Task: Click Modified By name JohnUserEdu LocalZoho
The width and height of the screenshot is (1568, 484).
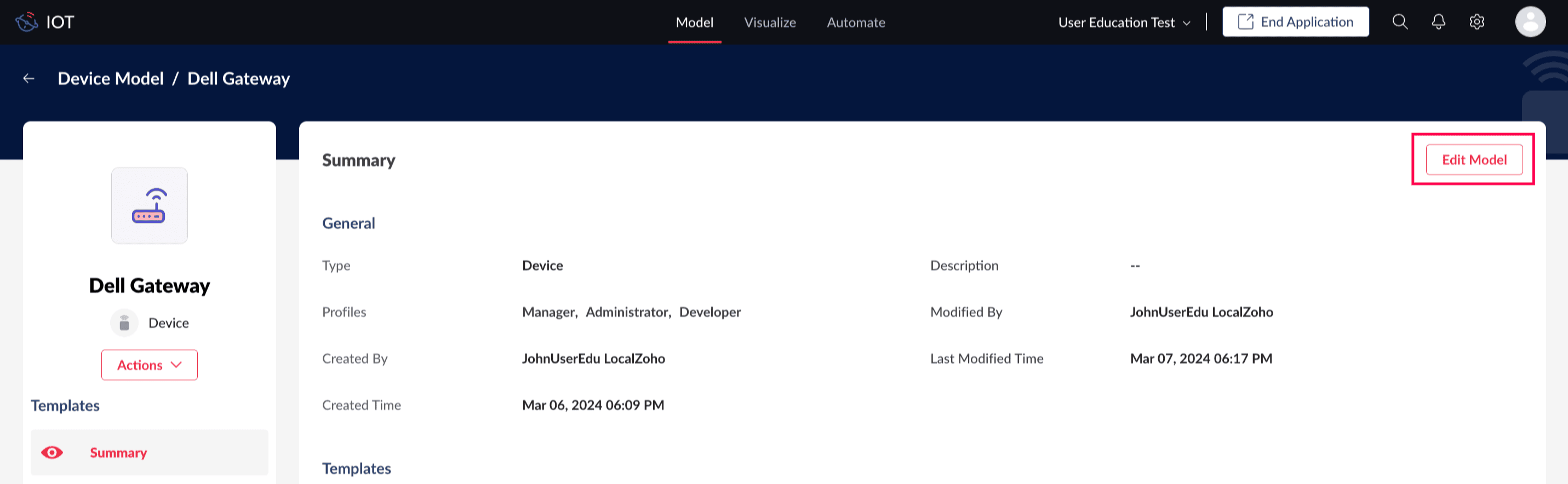Action: click(1201, 312)
